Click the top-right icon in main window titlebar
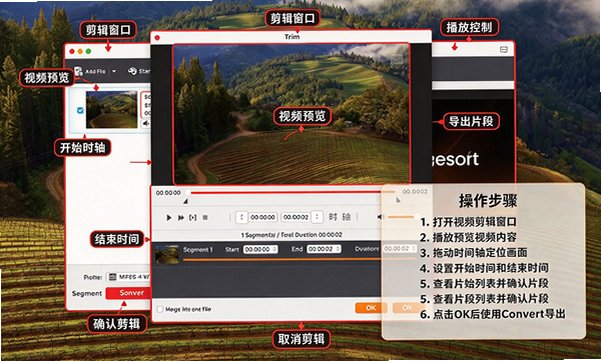601x361 pixels. click(504, 50)
